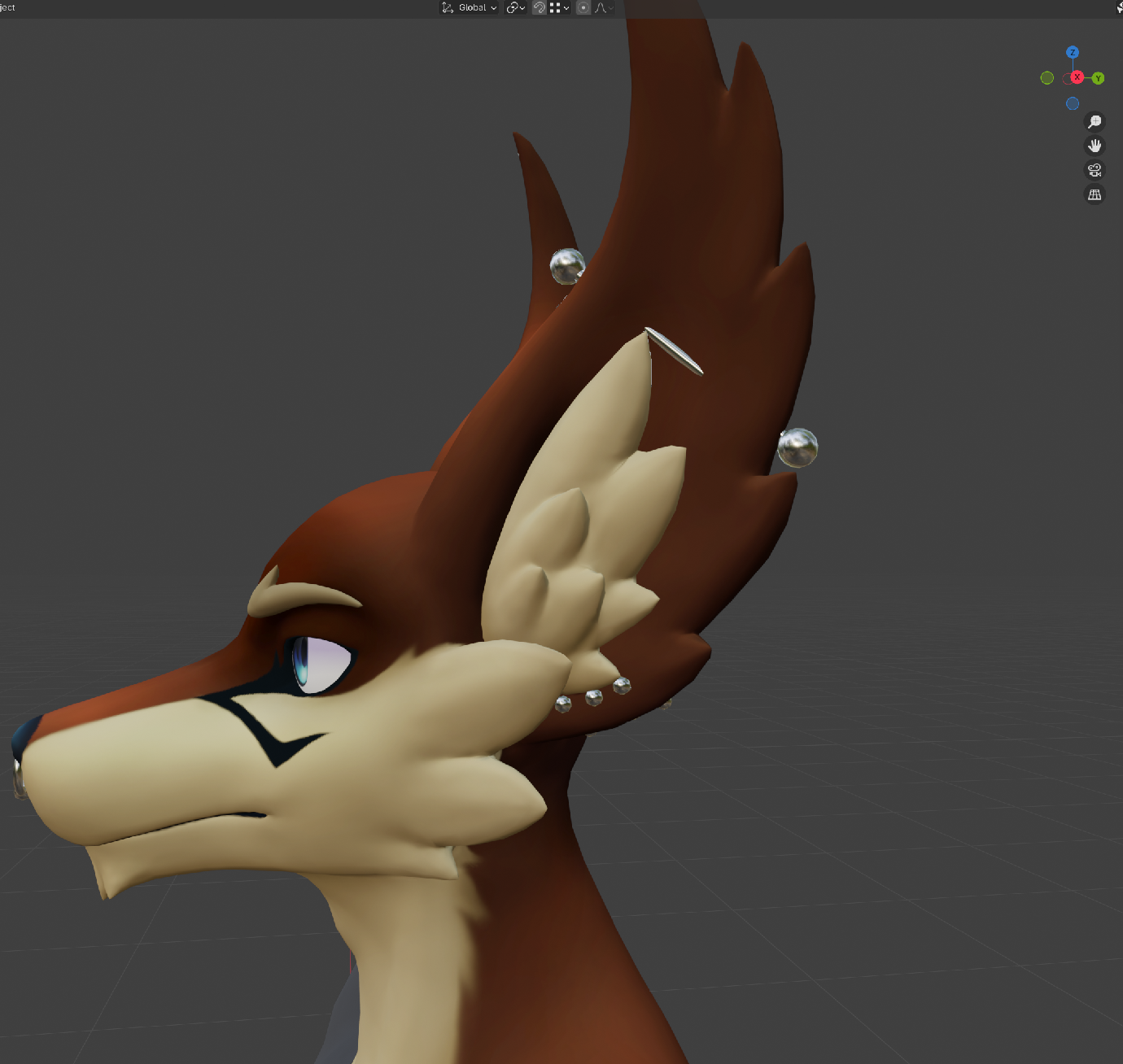This screenshot has width=1123, height=1064.
Task: Open the proportional editing falloff dropdown
Action: (x=604, y=8)
